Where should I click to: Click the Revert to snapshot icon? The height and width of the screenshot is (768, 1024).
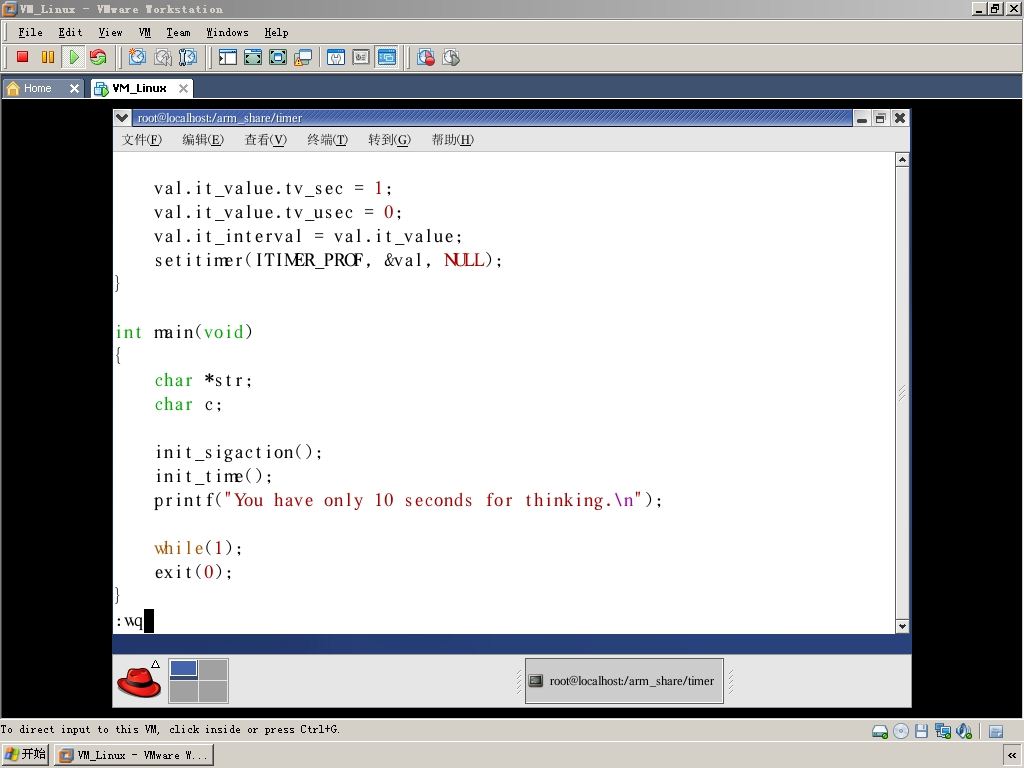click(x=163, y=57)
